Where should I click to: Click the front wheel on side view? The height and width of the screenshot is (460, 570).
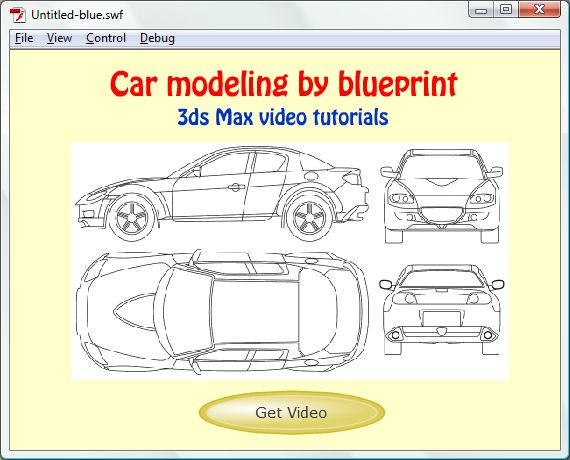[132, 217]
